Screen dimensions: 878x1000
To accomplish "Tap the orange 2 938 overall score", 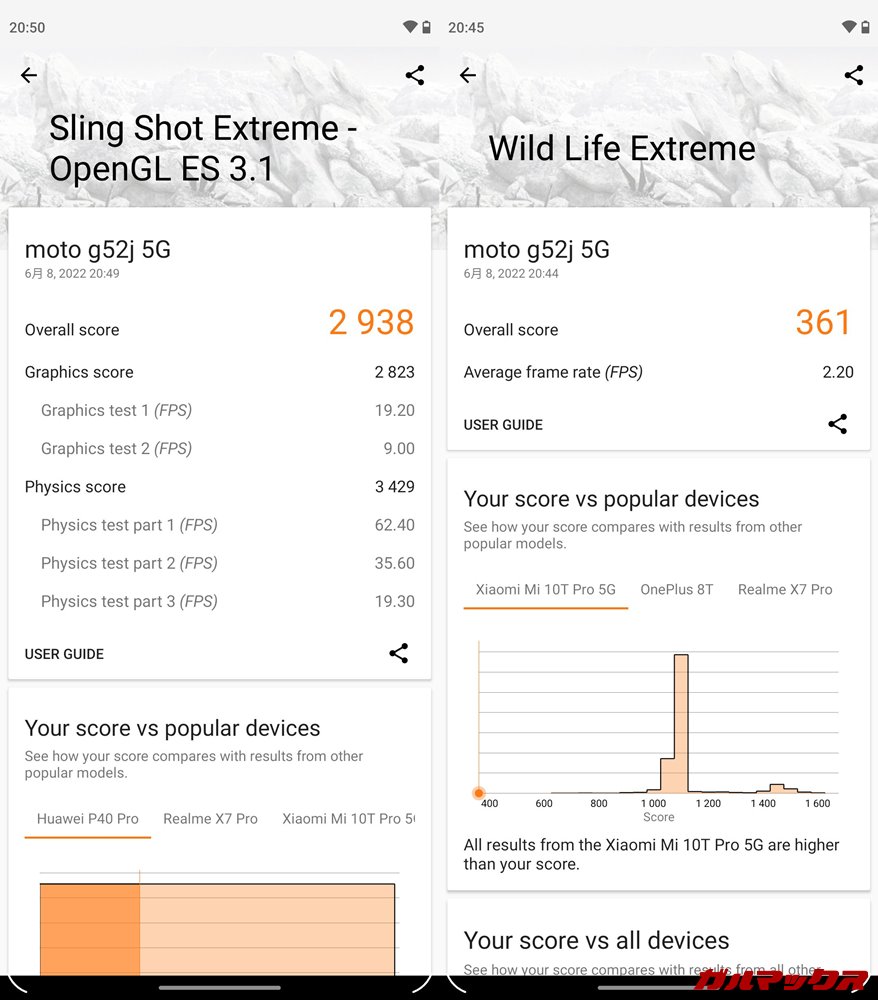I will click(371, 323).
